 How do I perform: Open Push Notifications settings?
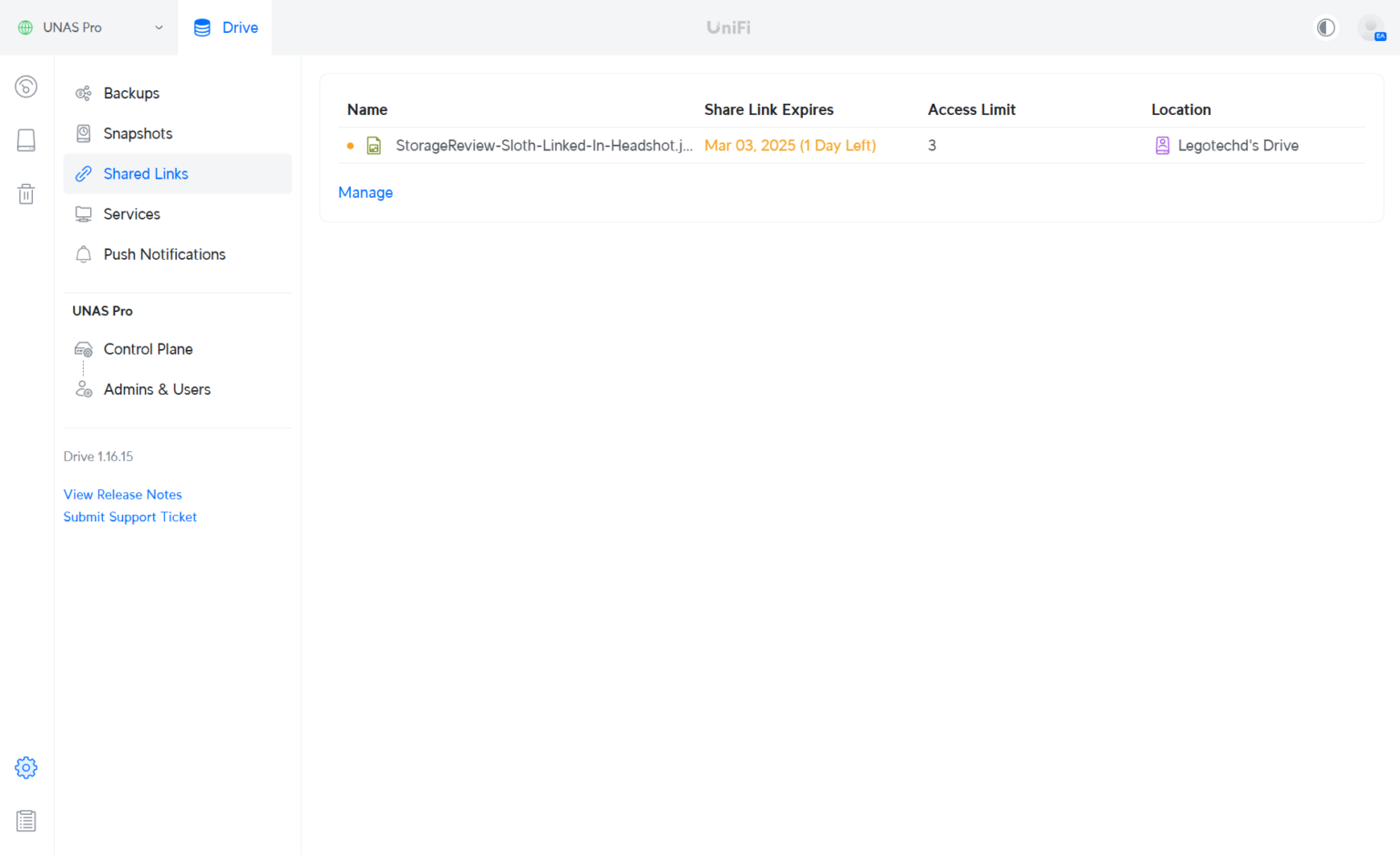(178, 254)
